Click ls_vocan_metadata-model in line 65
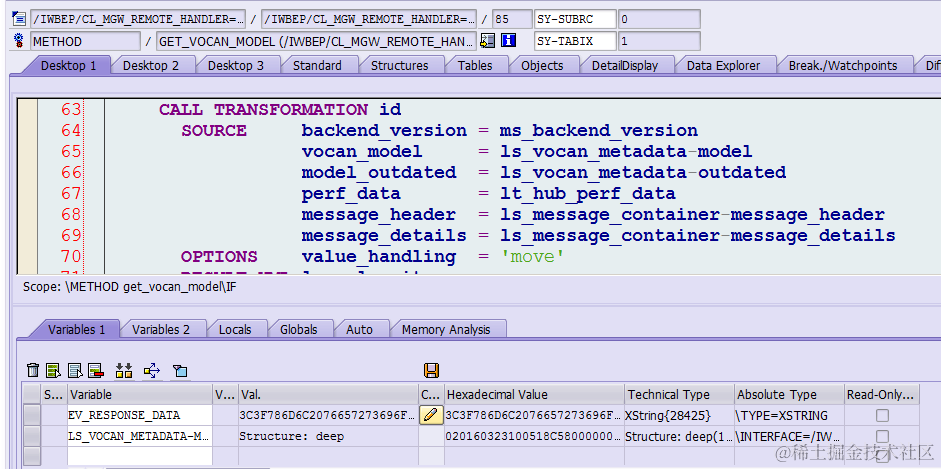Screen dimensions: 941x469 point(626,152)
